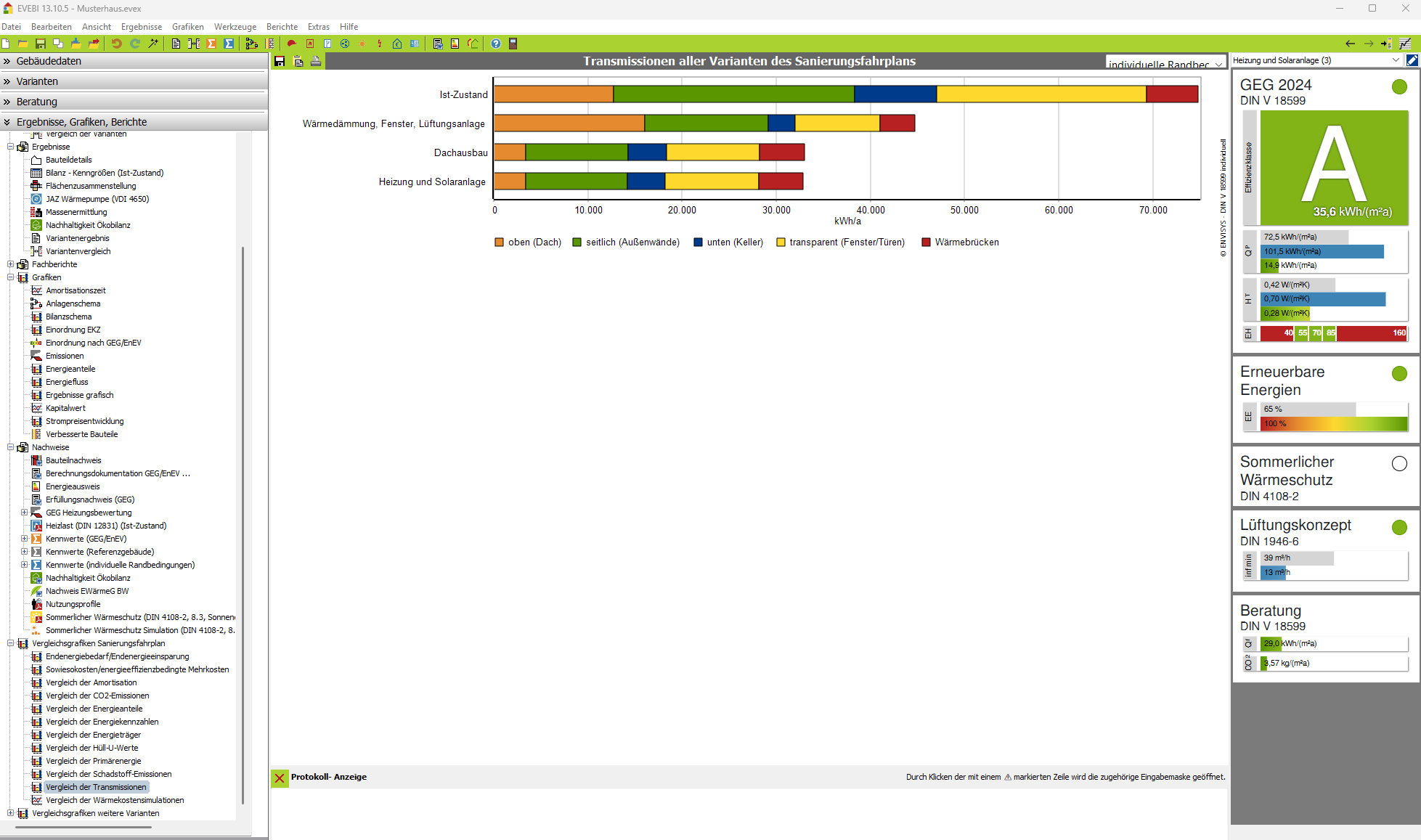1421x840 pixels.
Task: Copy chart to clipboard icon
Action: pyautogui.click(x=298, y=62)
